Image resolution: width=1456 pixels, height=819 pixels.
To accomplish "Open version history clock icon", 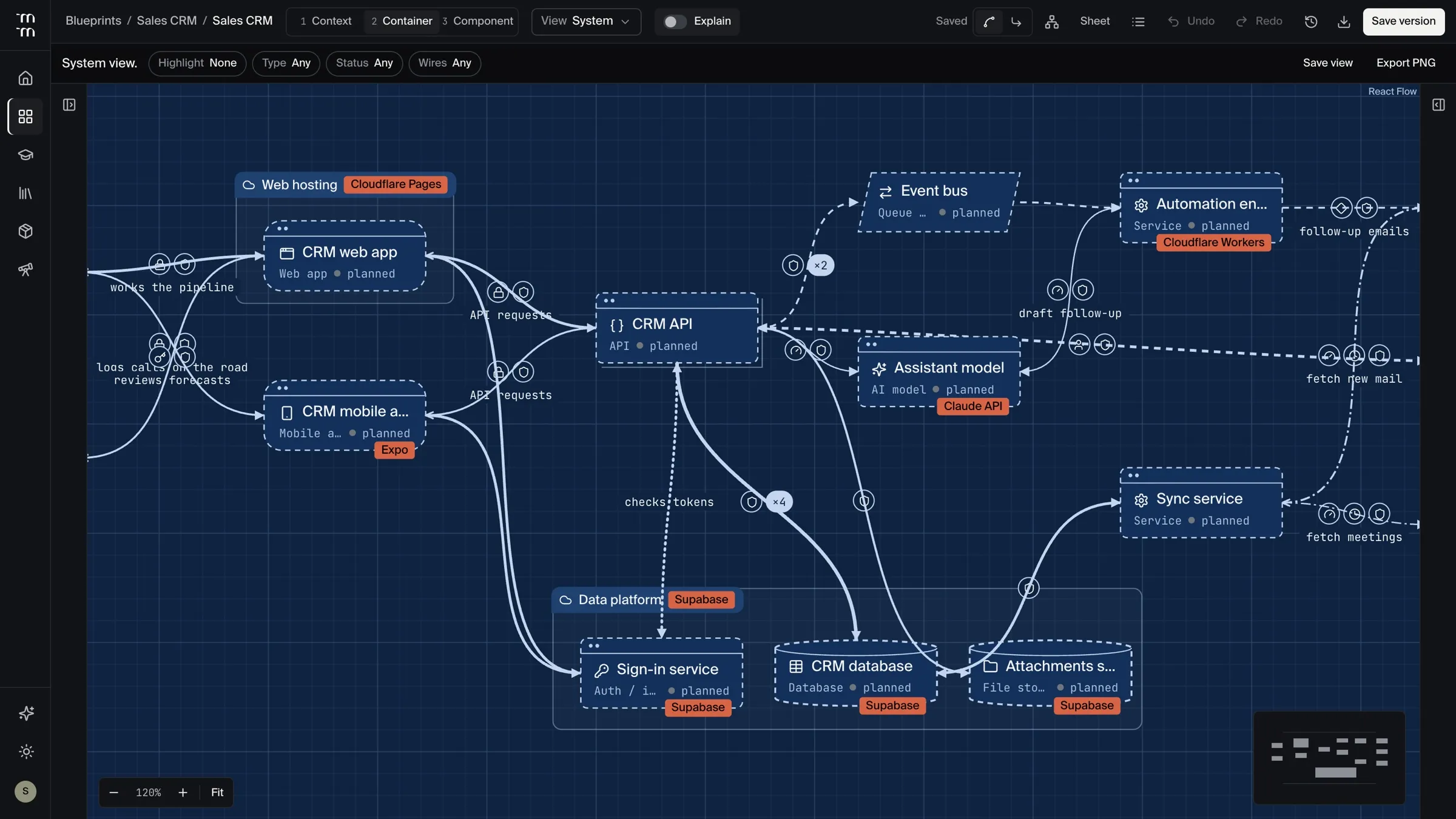I will (1311, 21).
